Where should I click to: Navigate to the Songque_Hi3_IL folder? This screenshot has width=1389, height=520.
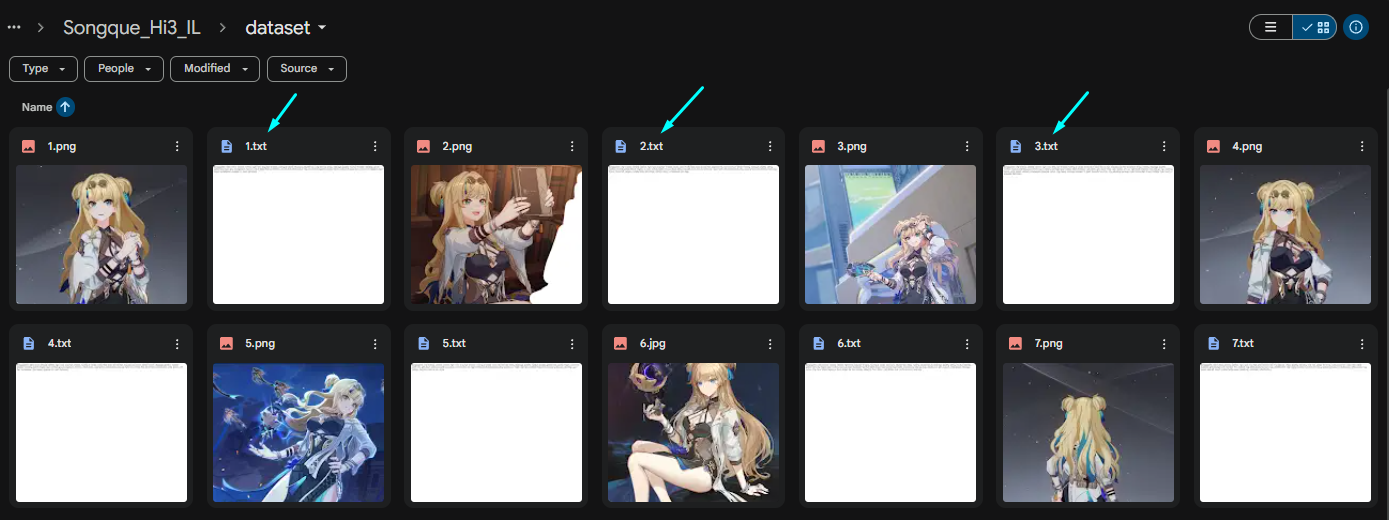(x=132, y=28)
